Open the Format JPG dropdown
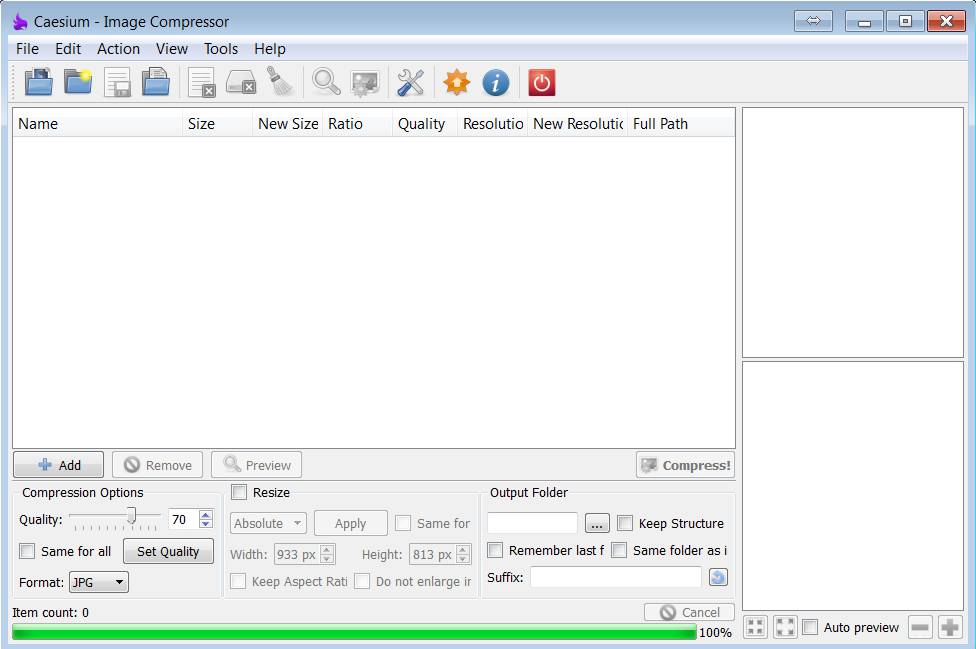The height and width of the screenshot is (649, 976). (x=98, y=582)
